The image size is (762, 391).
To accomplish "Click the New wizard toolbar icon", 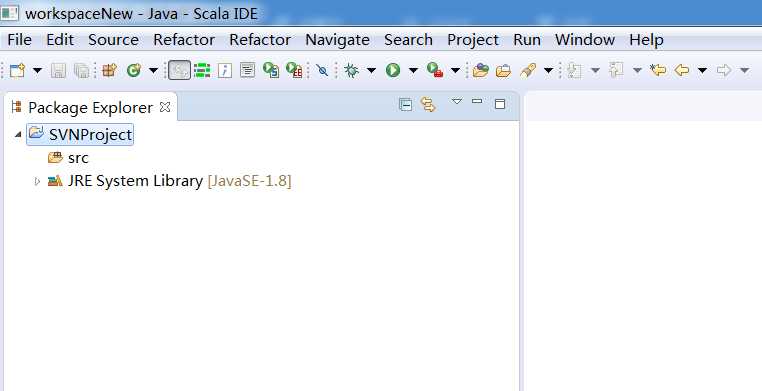I will [17, 70].
